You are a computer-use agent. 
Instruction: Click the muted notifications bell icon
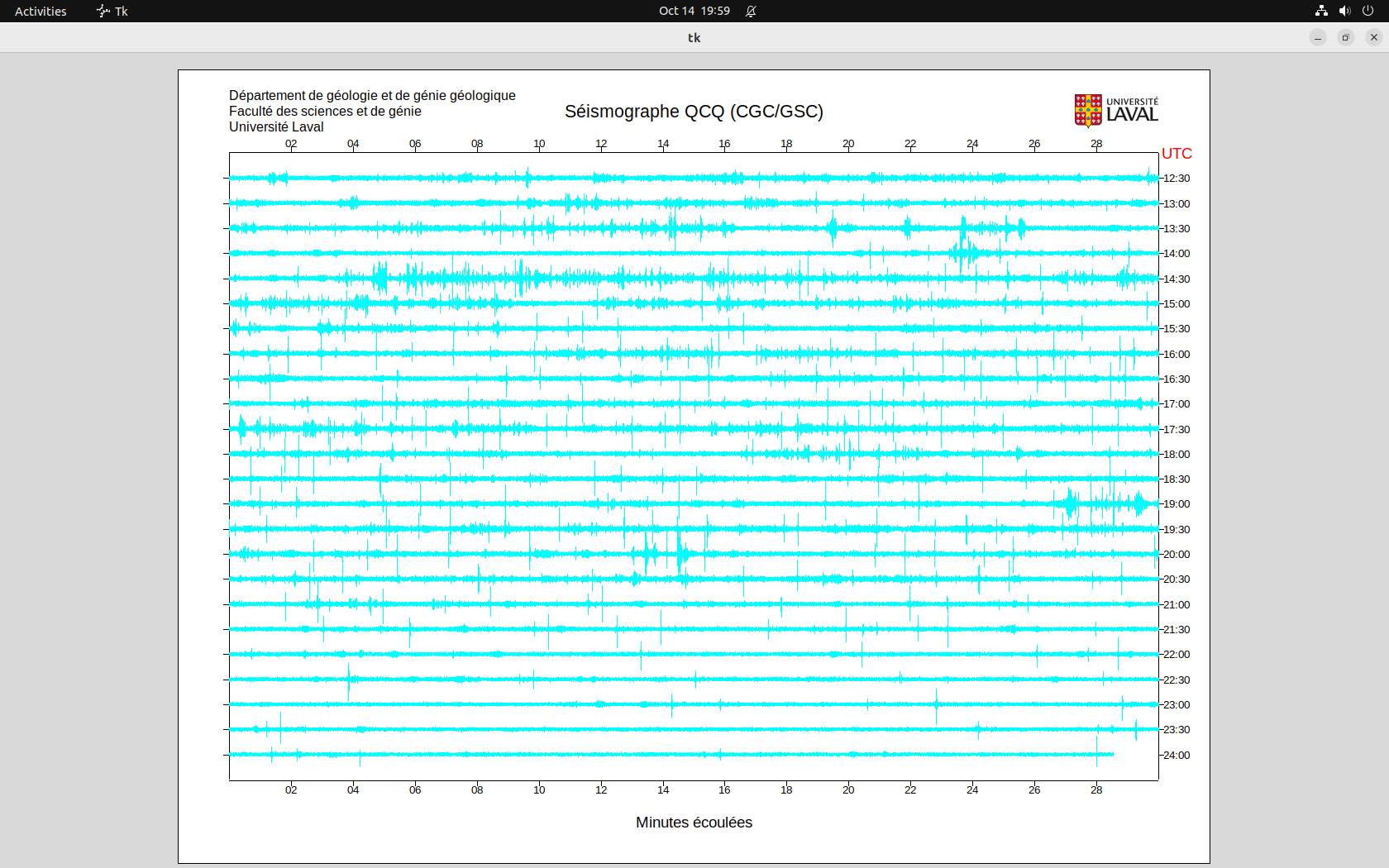point(751,11)
